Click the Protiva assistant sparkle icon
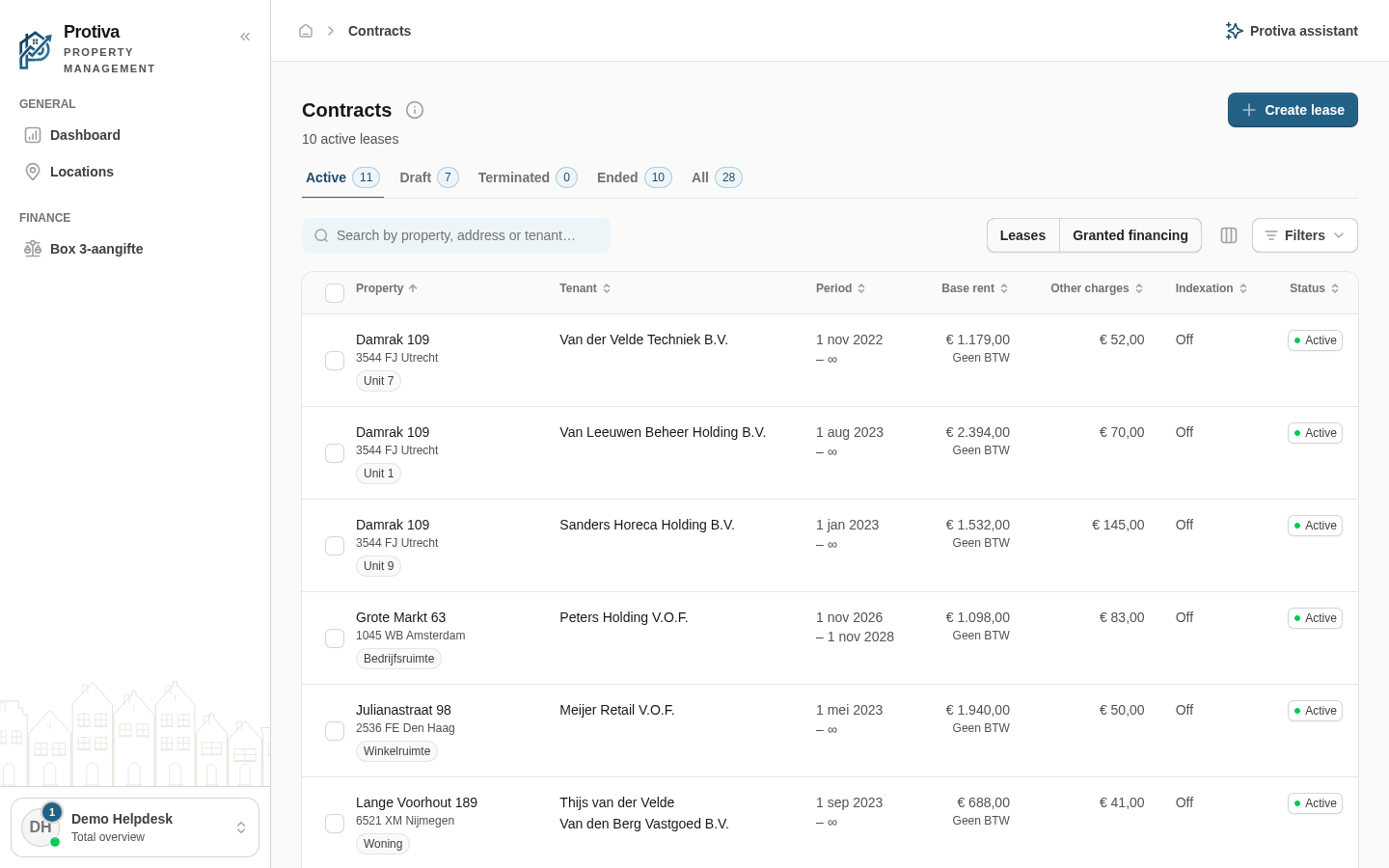 tap(1234, 31)
